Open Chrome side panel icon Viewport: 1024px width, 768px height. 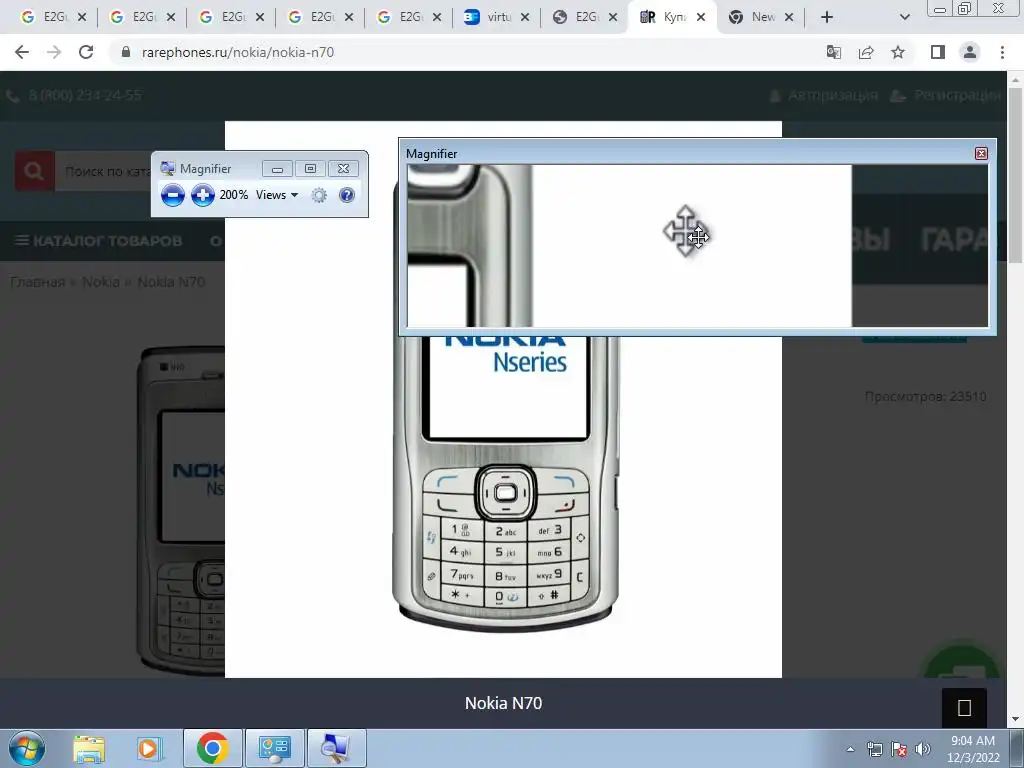coord(938,52)
